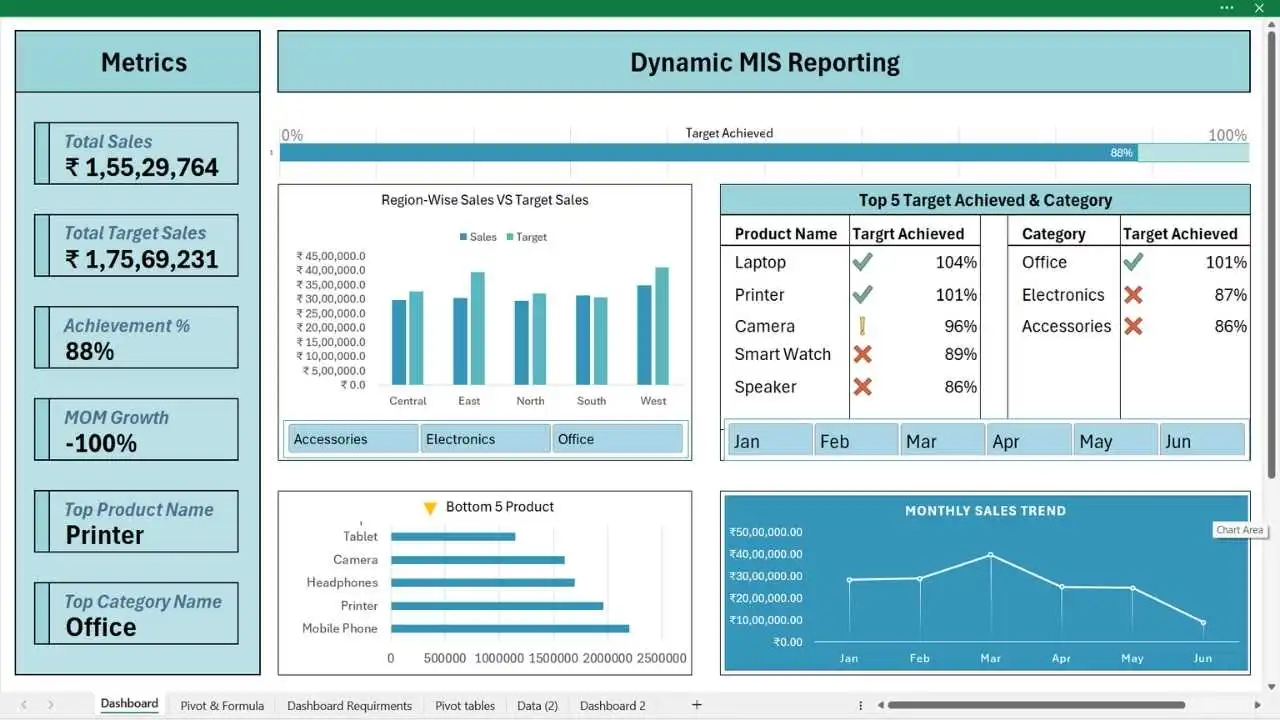The image size is (1280, 720).
Task: Filter by May month slicer
Action: [1116, 441]
